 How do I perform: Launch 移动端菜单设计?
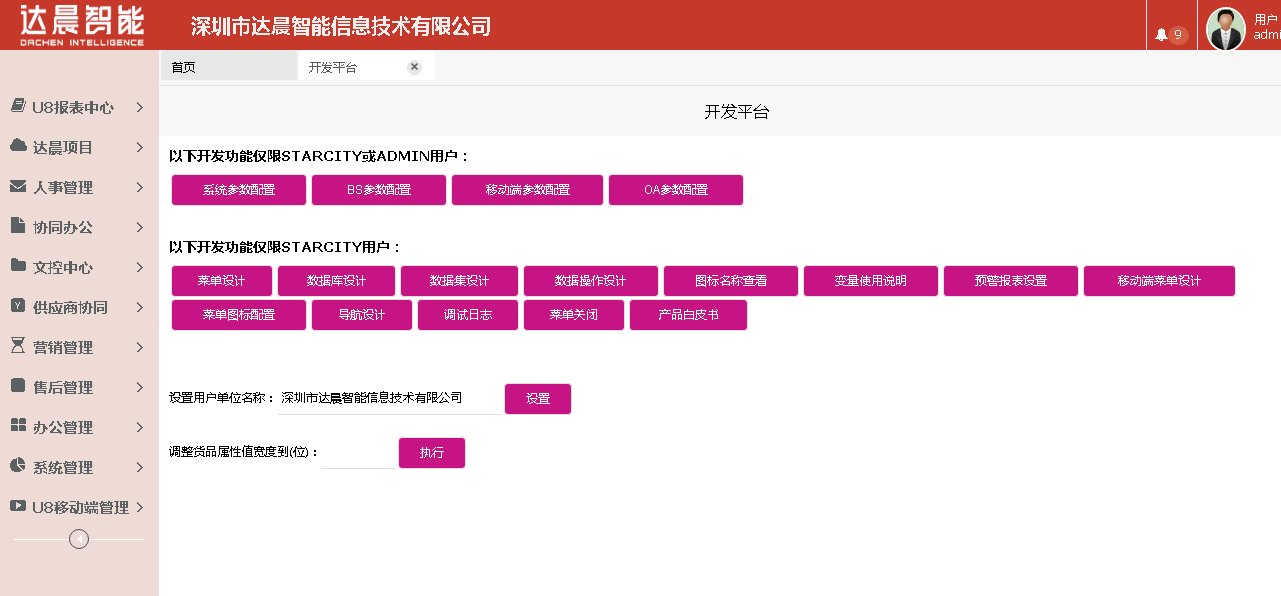click(1160, 281)
